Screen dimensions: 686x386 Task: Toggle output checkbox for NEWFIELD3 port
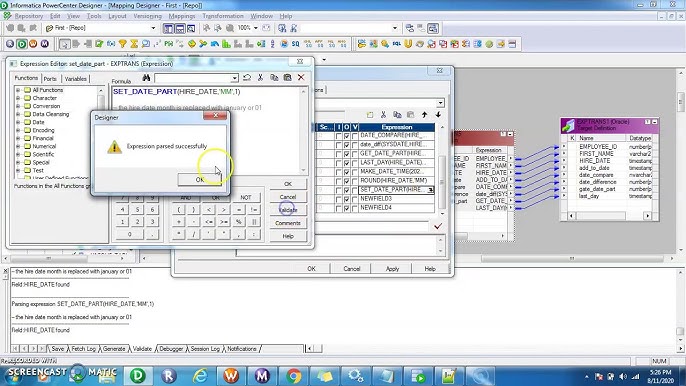coord(346,199)
